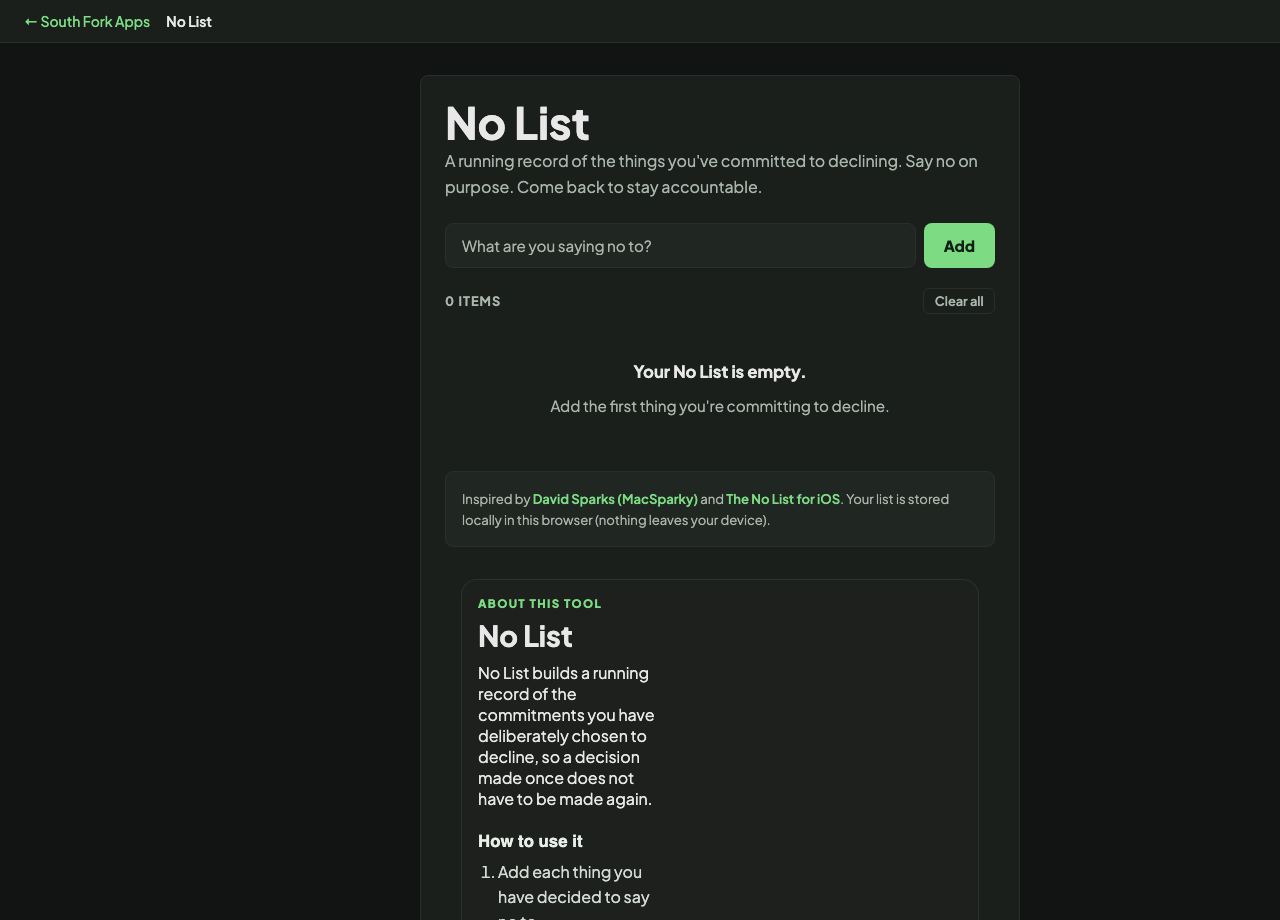This screenshot has width=1280, height=920.
Task: Click the Clear all button
Action: coord(959,301)
